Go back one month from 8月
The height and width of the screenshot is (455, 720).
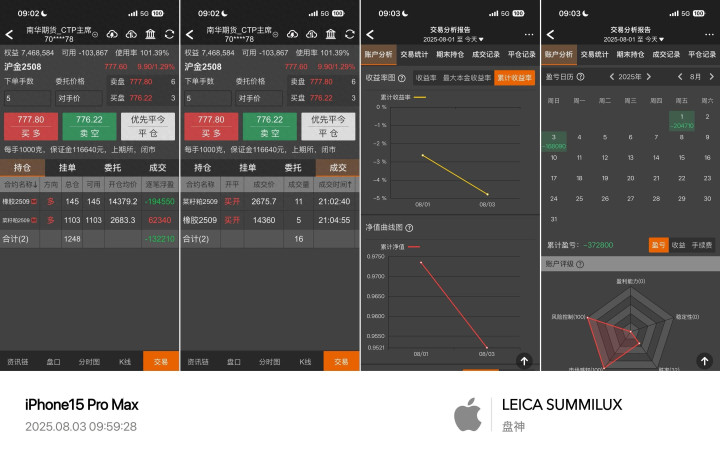tap(680, 77)
